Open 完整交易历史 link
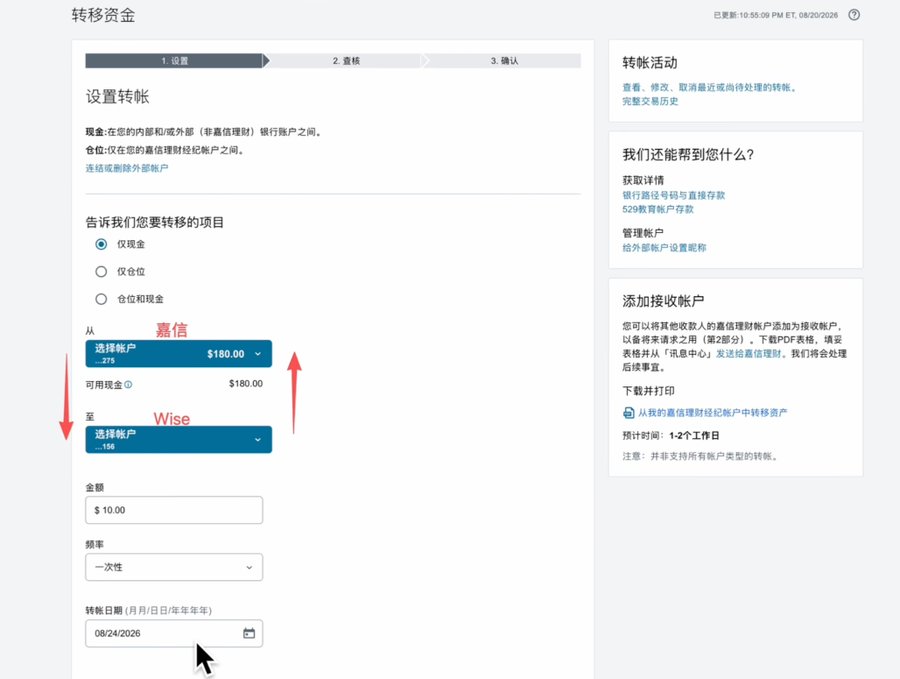The image size is (900, 679). [x=650, y=101]
